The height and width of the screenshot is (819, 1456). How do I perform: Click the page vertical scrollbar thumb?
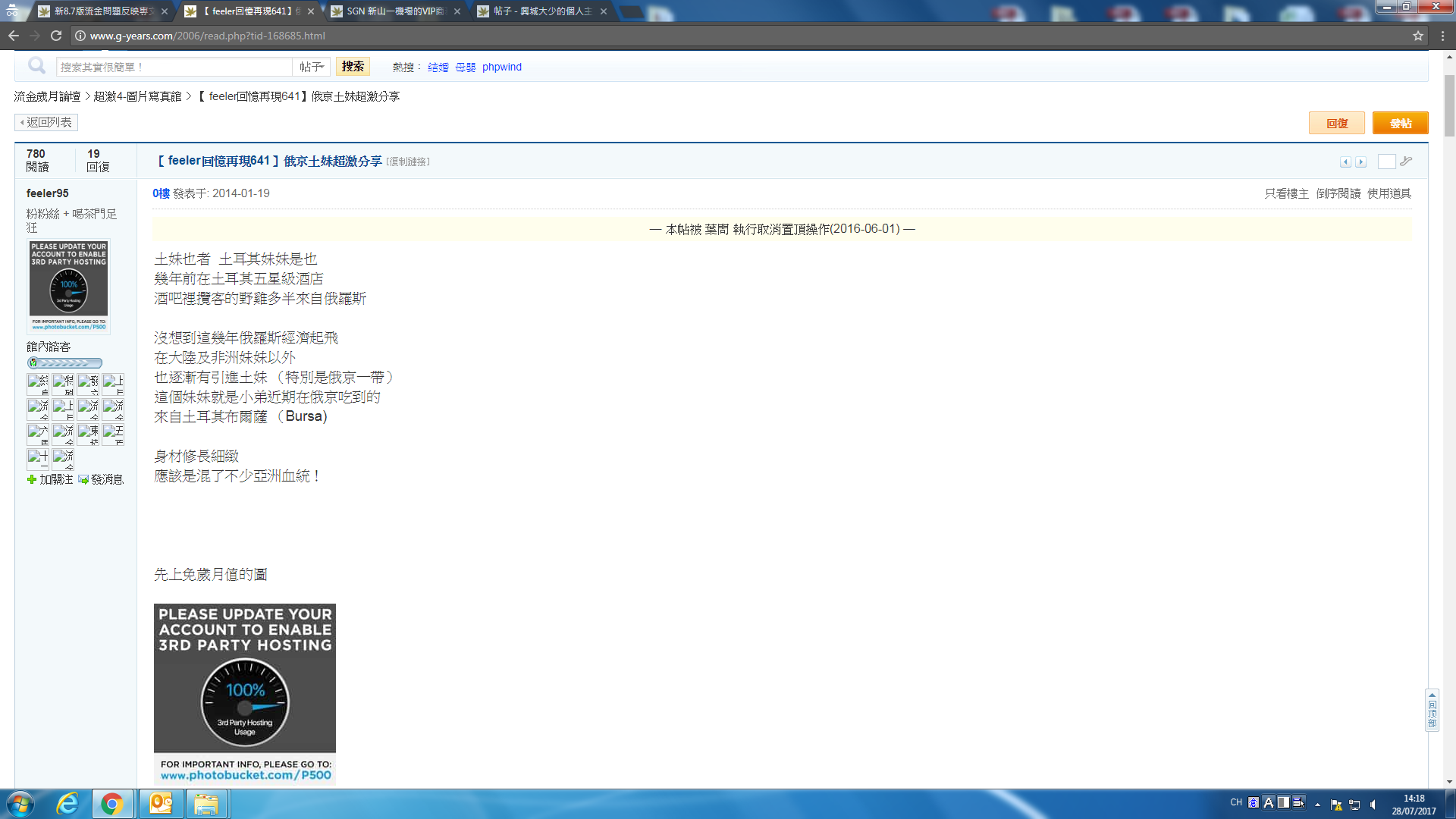point(1450,106)
